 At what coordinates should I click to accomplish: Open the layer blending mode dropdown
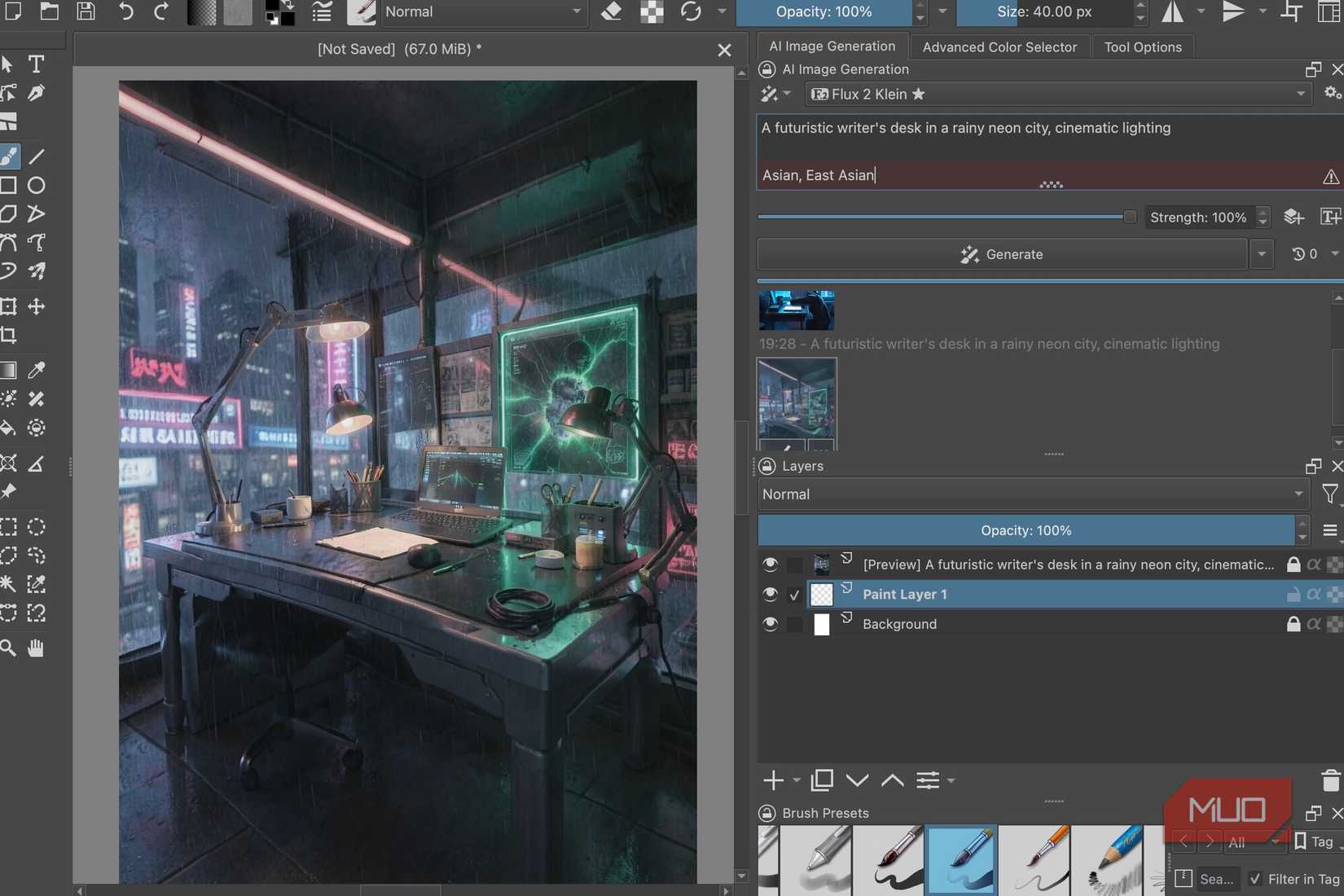click(1030, 494)
